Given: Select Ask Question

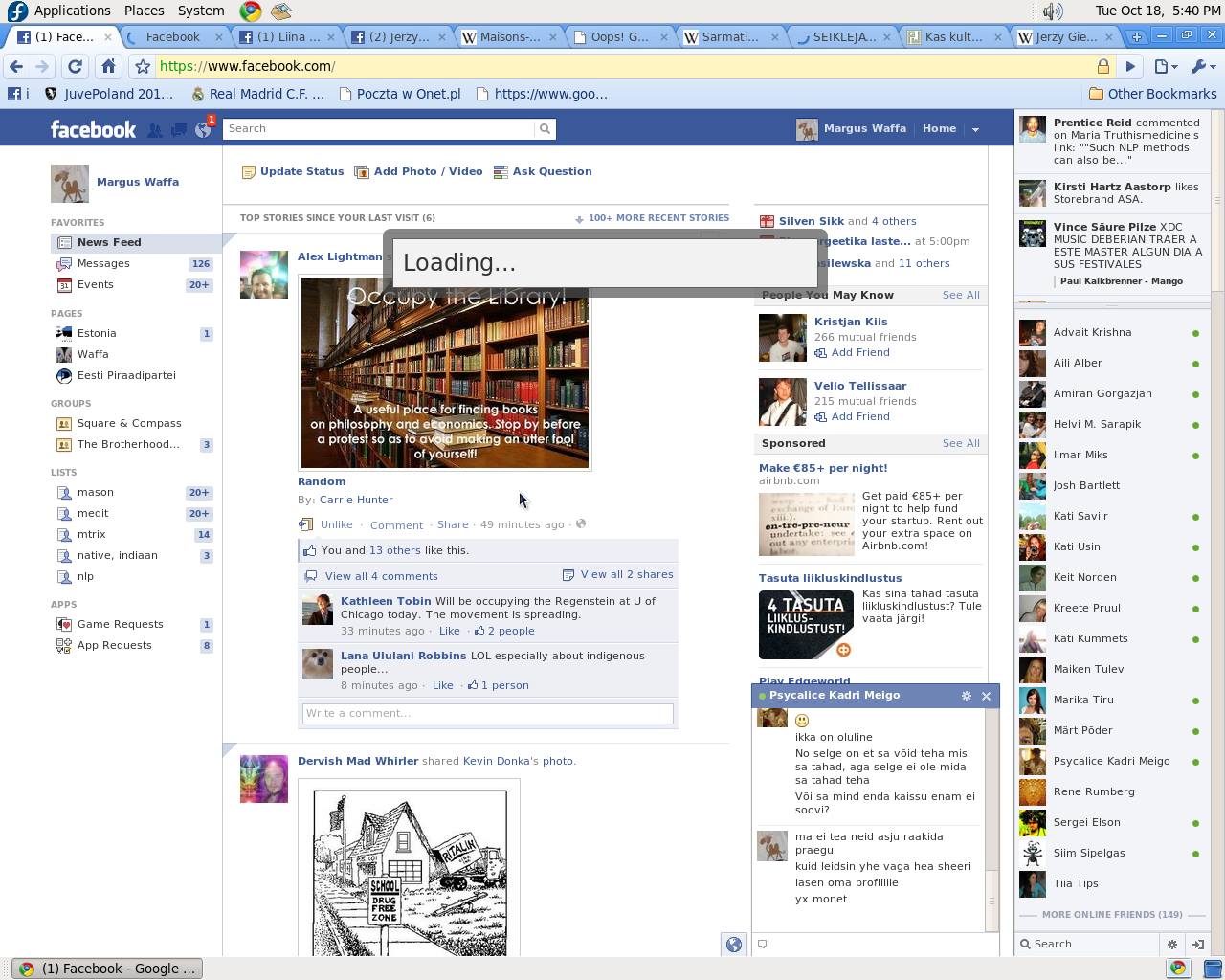Looking at the screenshot, I should 542,171.
